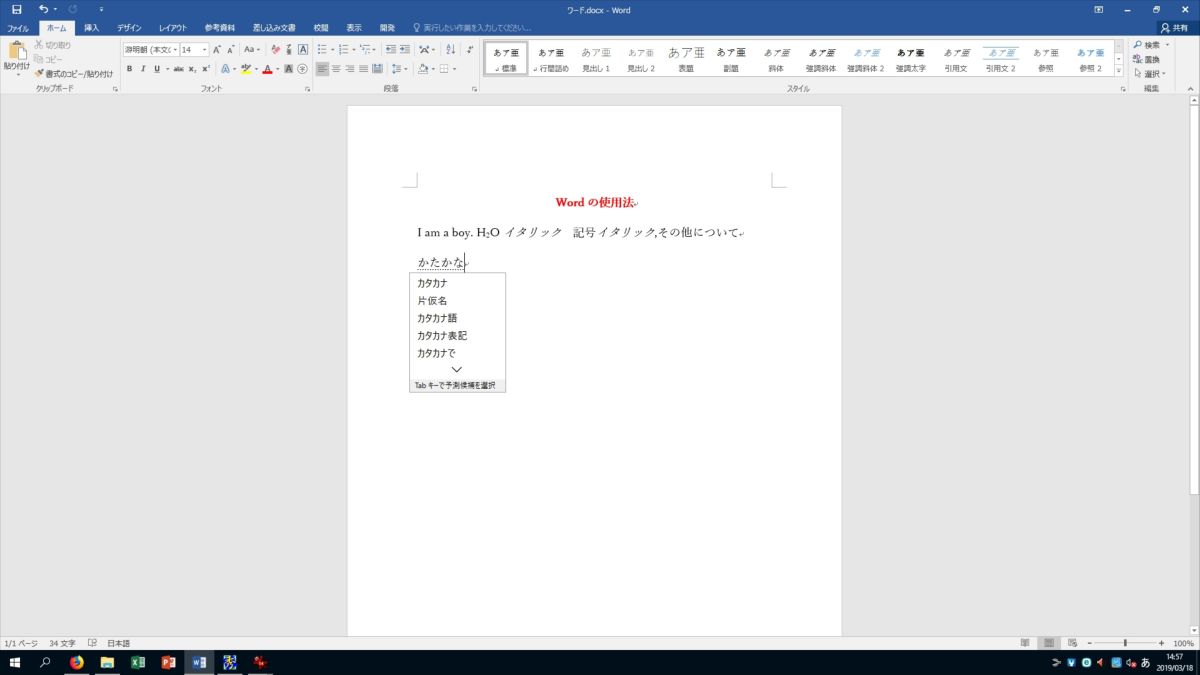
Task: Toggle left alignment for the paragraph
Action: 322,69
